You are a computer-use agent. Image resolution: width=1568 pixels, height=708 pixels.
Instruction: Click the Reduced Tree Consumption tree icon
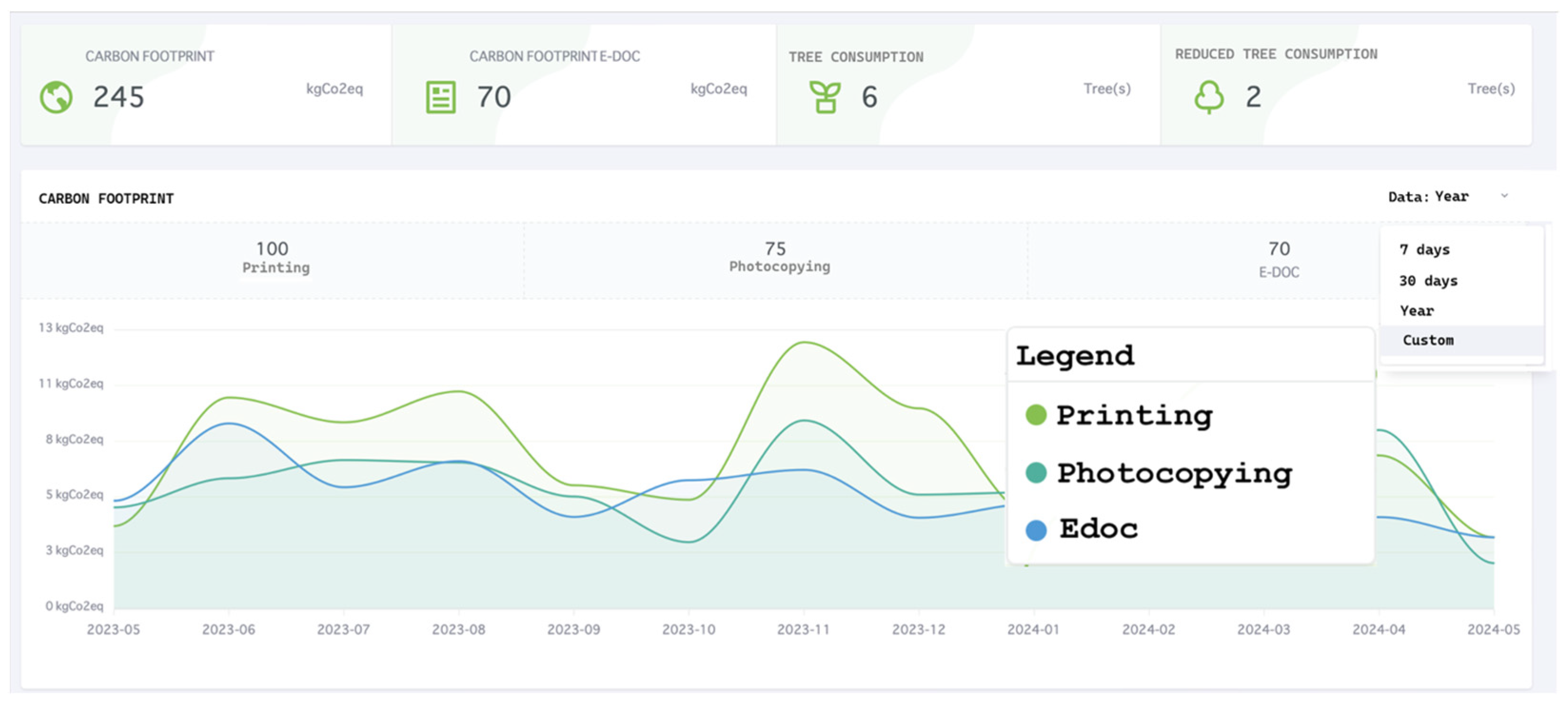1209,98
